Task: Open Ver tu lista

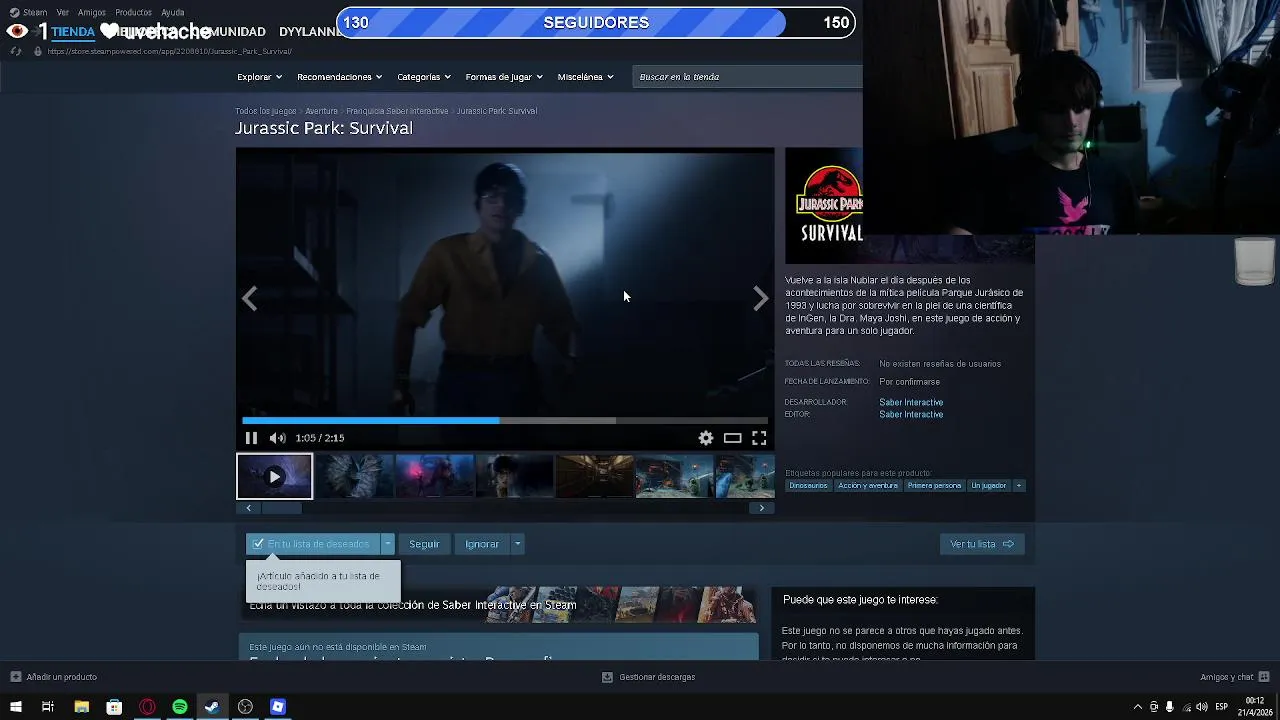Action: (x=982, y=544)
